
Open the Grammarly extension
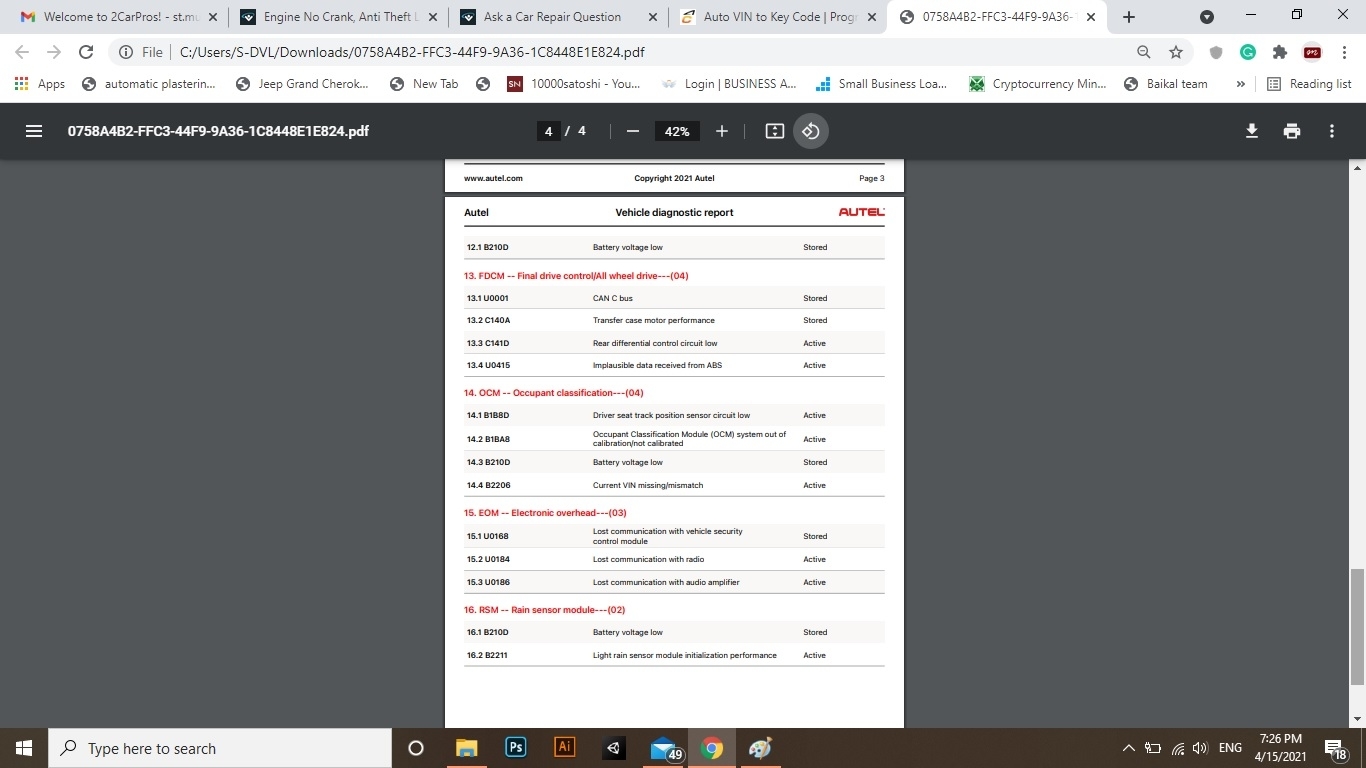click(1248, 52)
